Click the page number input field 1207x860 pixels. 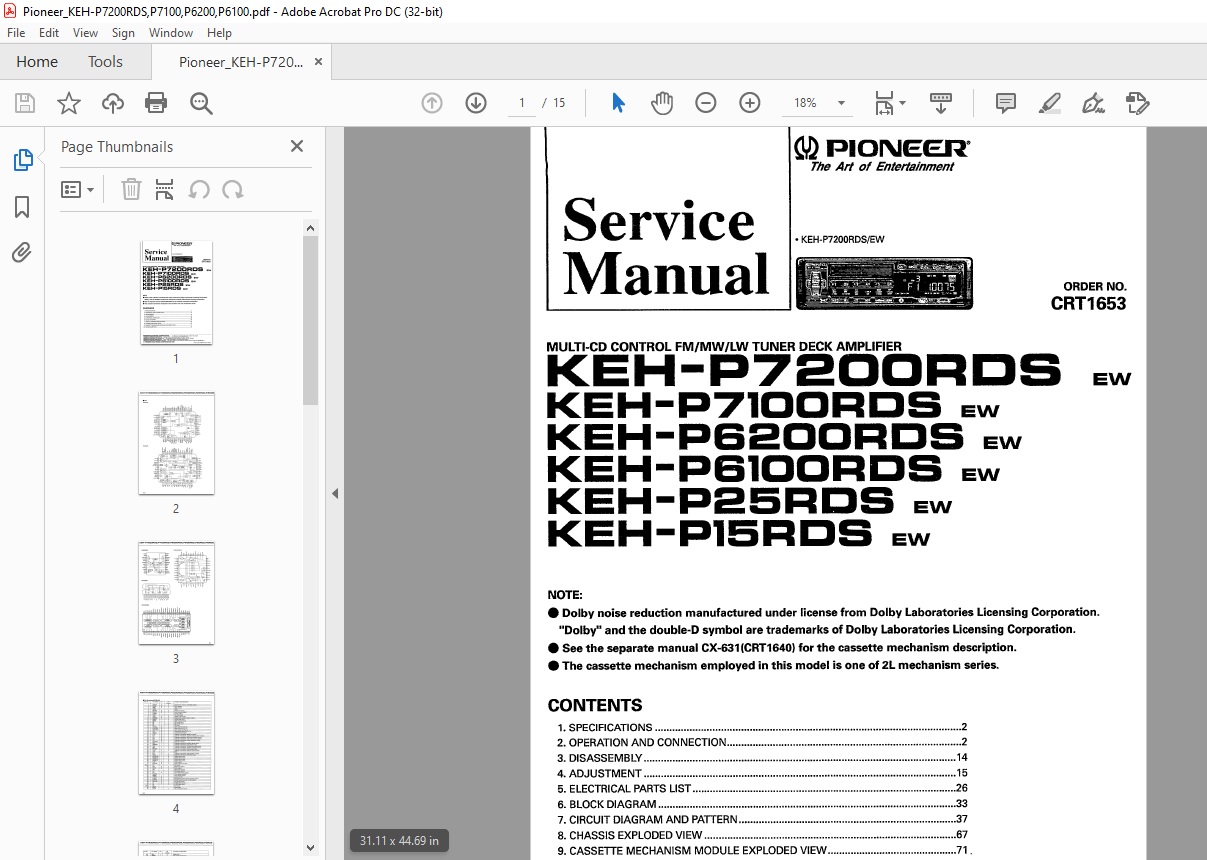pyautogui.click(x=522, y=103)
